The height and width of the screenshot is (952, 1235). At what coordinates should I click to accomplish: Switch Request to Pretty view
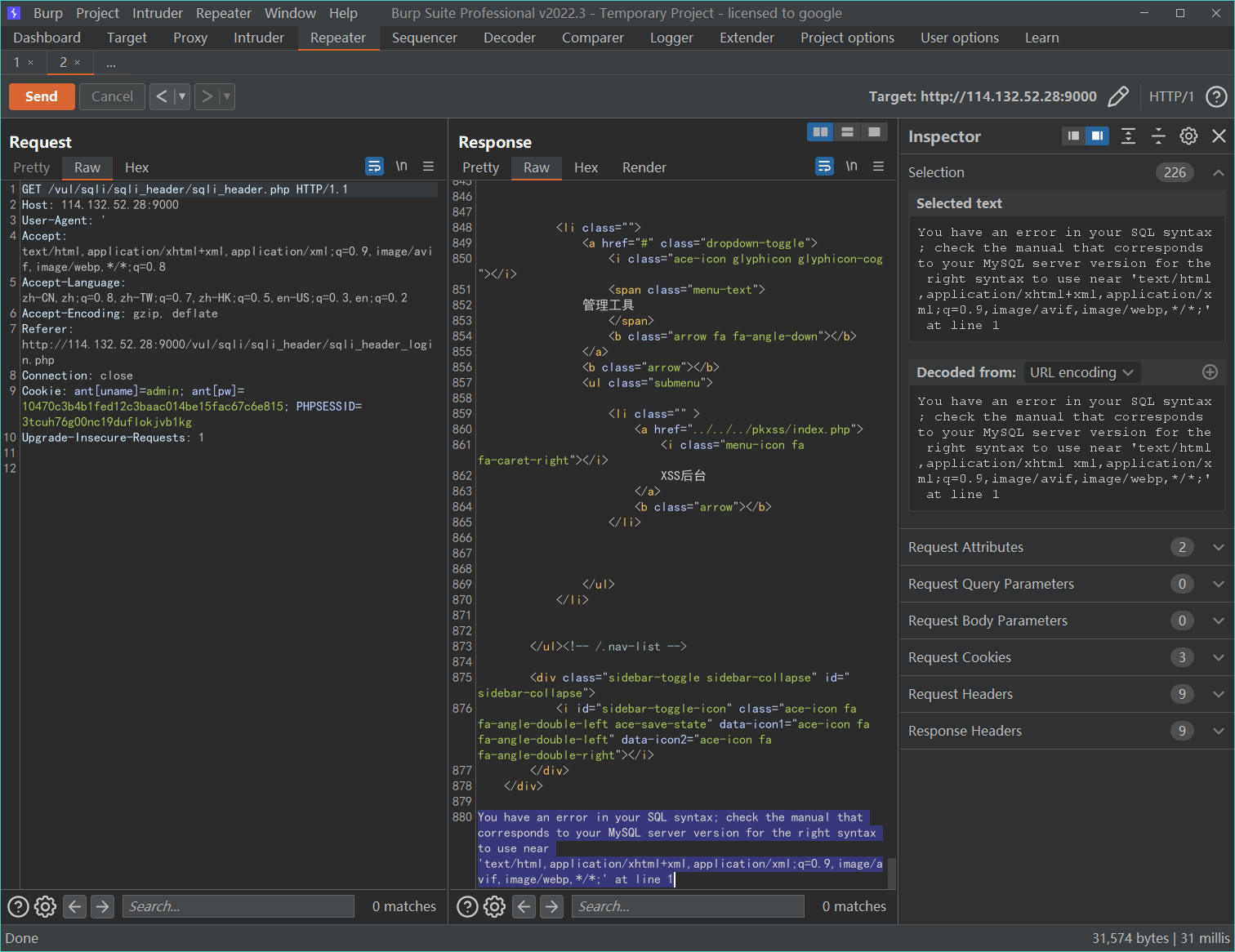32,167
